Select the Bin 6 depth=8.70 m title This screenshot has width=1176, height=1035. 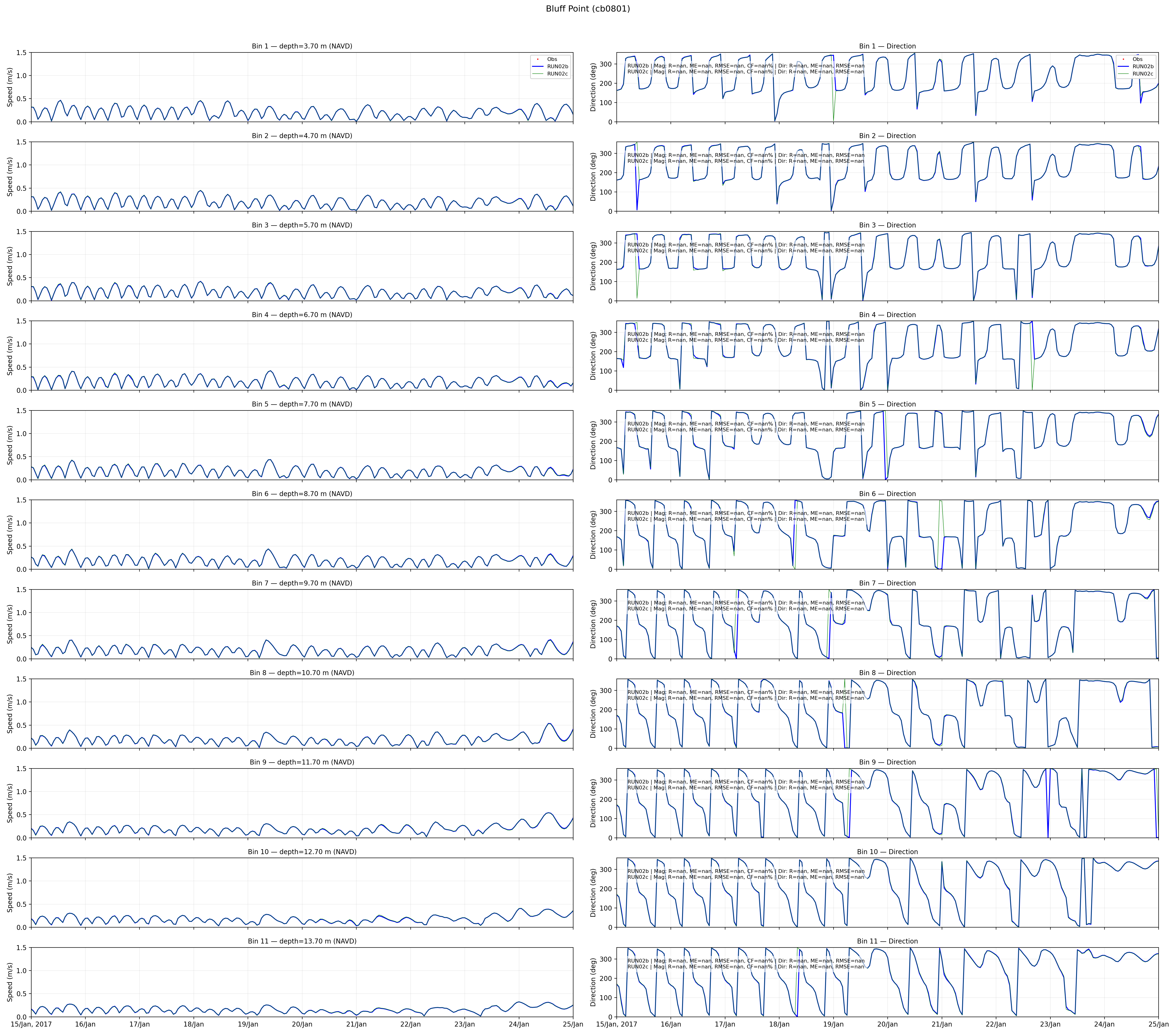tap(302, 494)
